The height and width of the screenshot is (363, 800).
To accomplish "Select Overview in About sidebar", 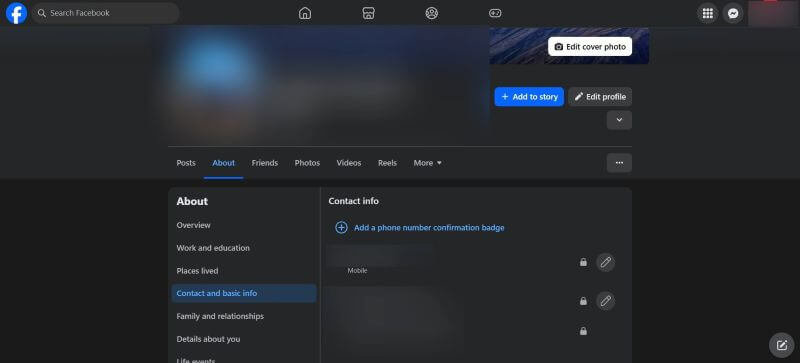I will (x=244, y=225).
